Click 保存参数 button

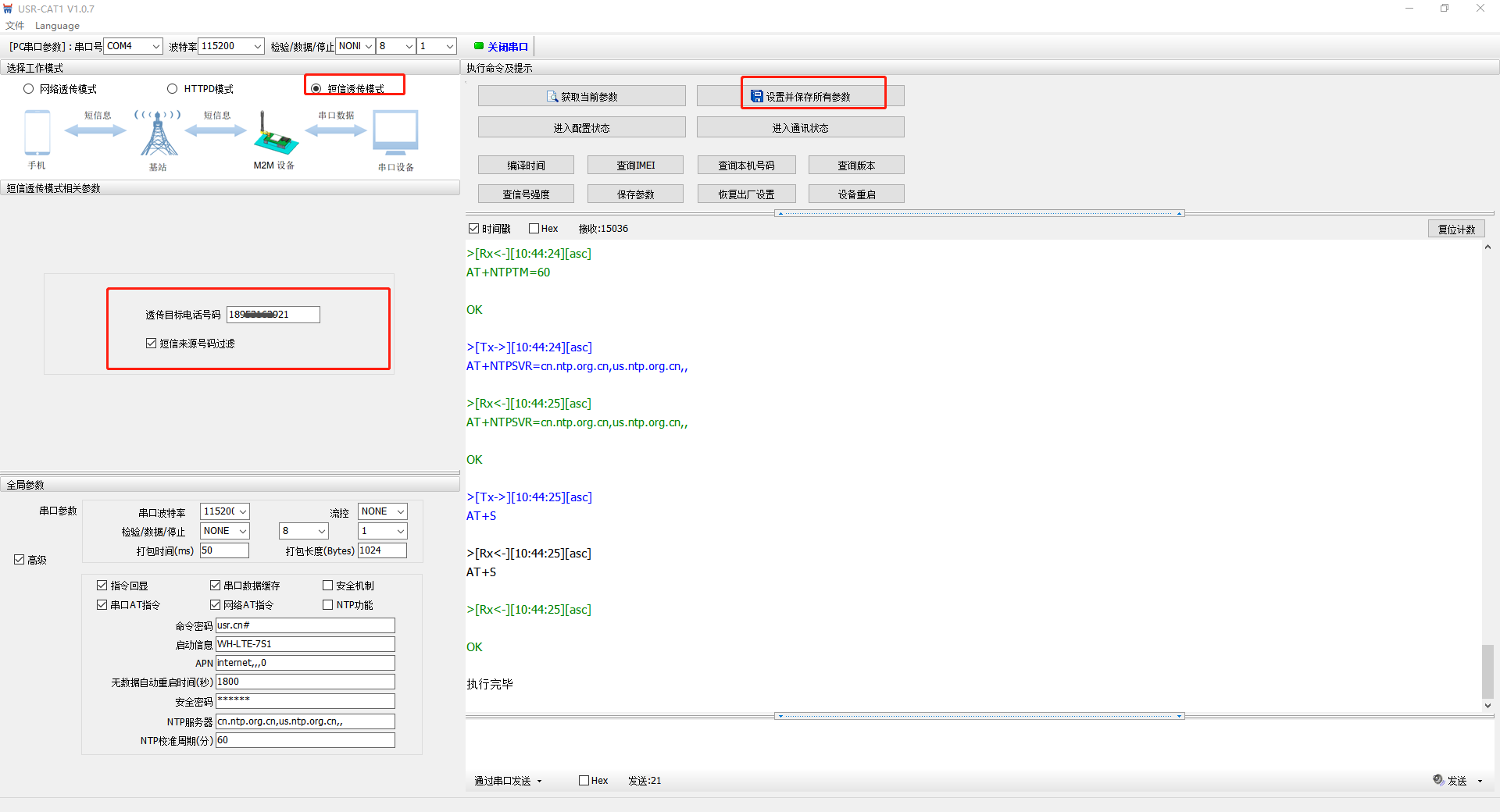click(636, 194)
